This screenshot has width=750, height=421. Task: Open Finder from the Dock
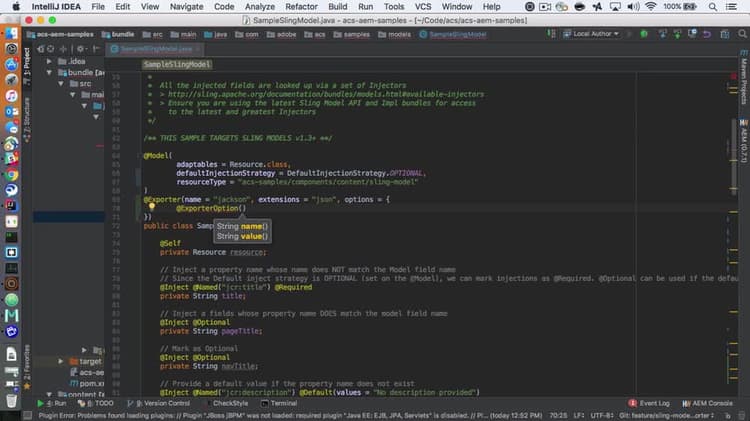click(x=11, y=33)
